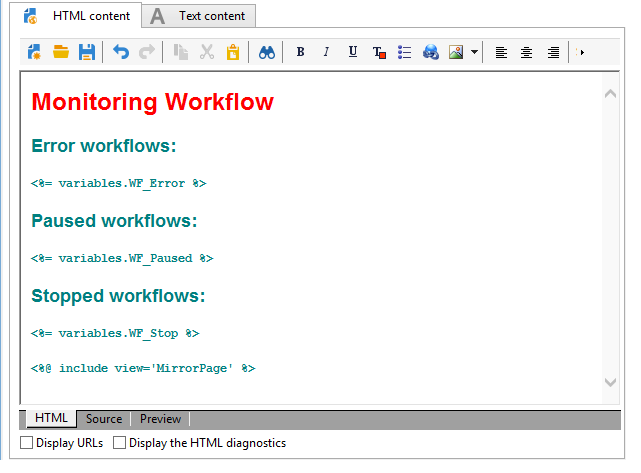The width and height of the screenshot is (641, 473).
Task: Switch to the Source tab
Action: 104,419
